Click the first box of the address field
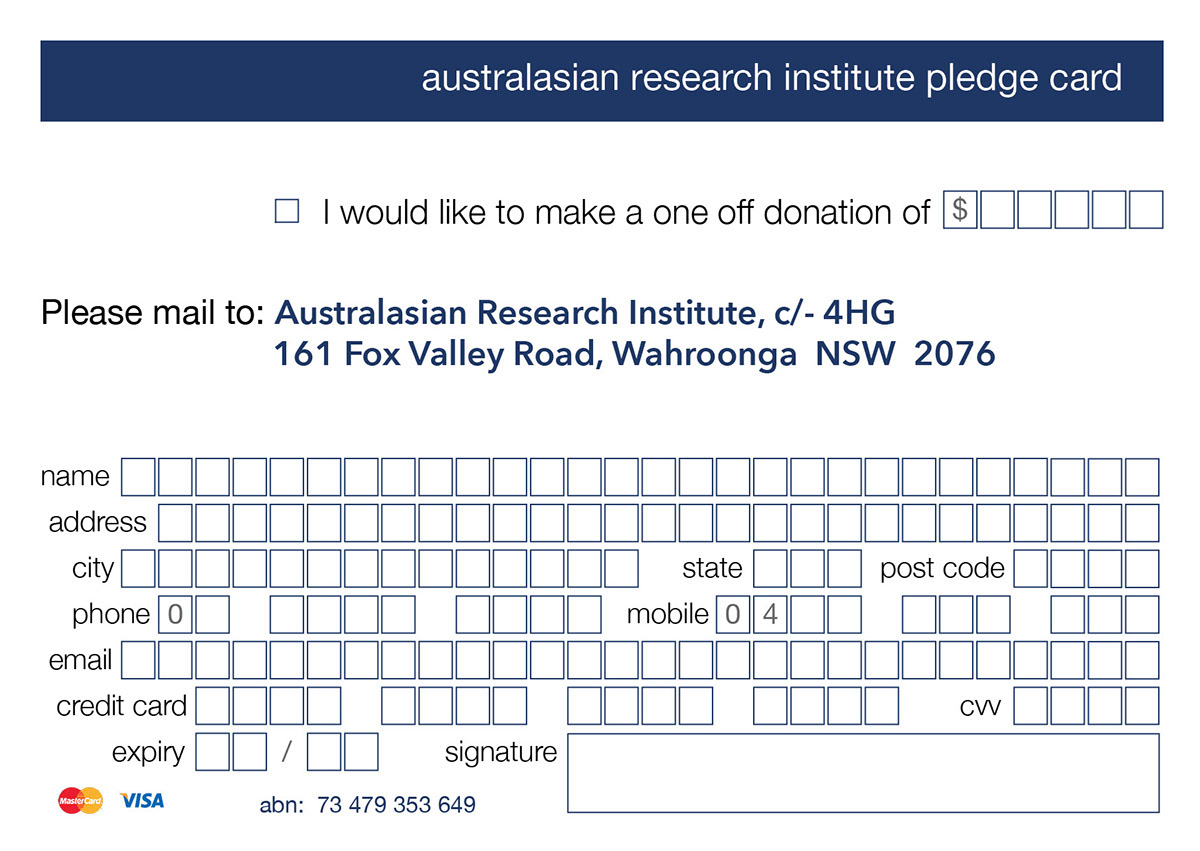Screen dimensions: 1200x851 pos(175,522)
